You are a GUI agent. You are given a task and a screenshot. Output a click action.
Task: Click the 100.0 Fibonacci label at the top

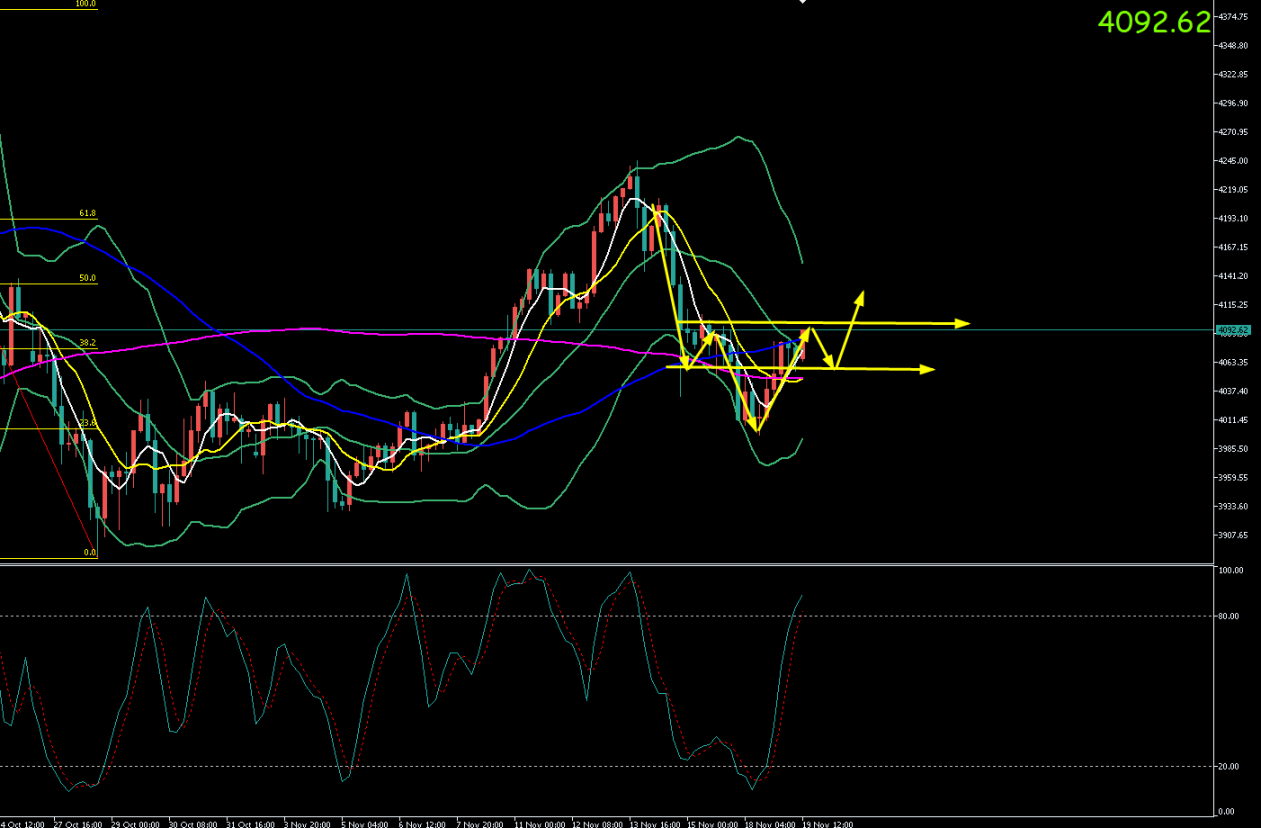86,4
